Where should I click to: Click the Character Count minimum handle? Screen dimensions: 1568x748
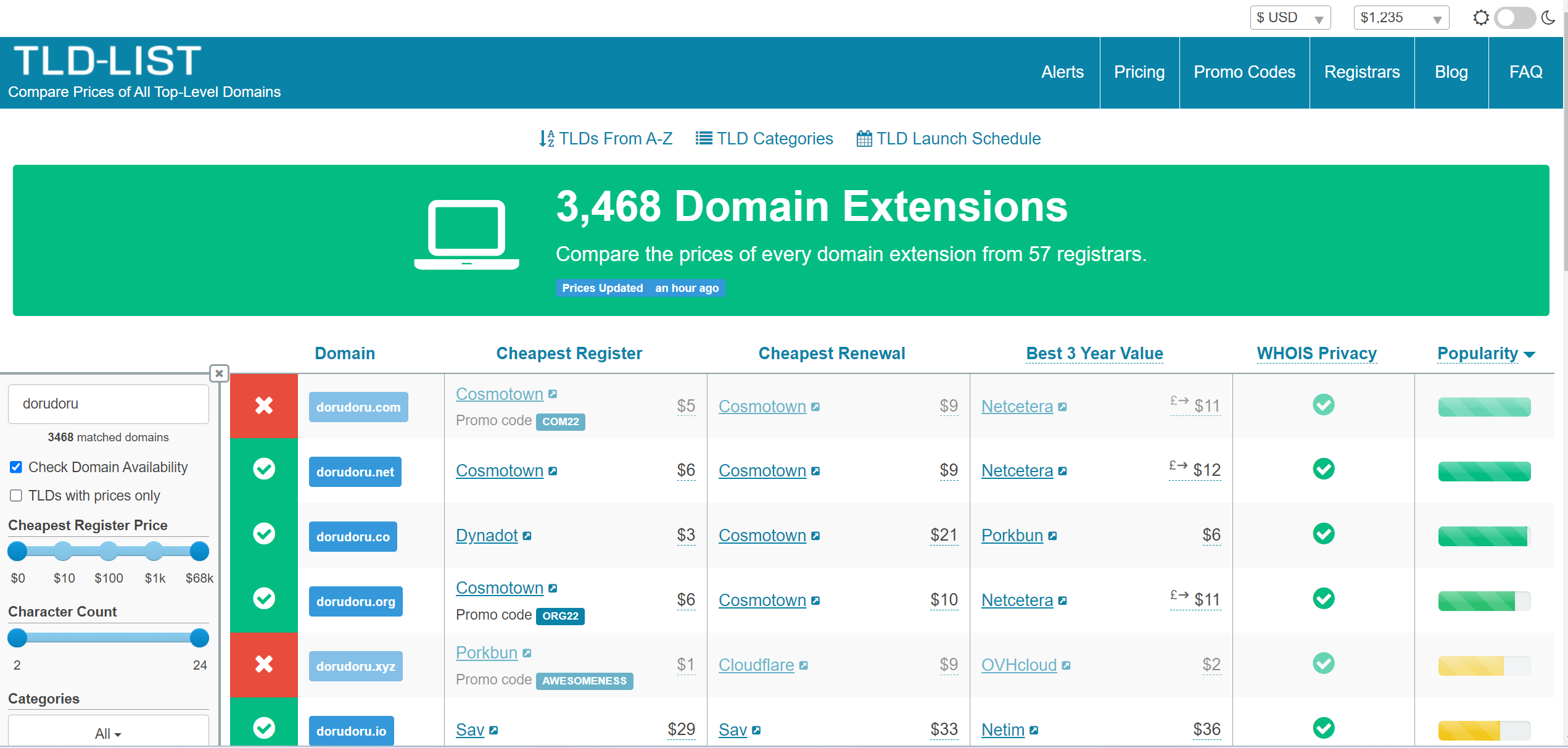click(x=17, y=638)
